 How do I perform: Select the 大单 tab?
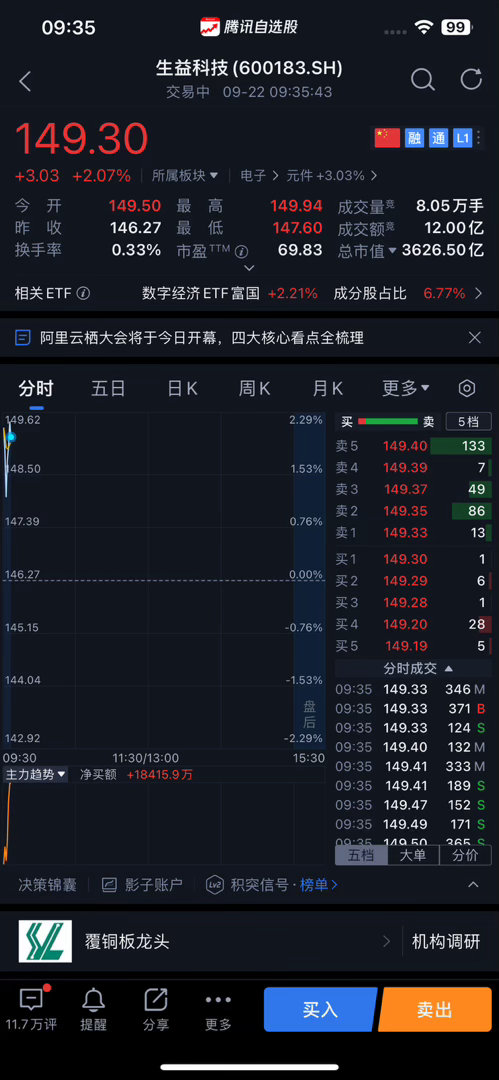click(413, 855)
